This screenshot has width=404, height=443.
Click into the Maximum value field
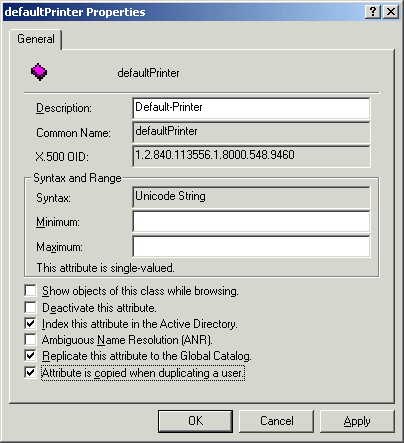pyautogui.click(x=251, y=246)
